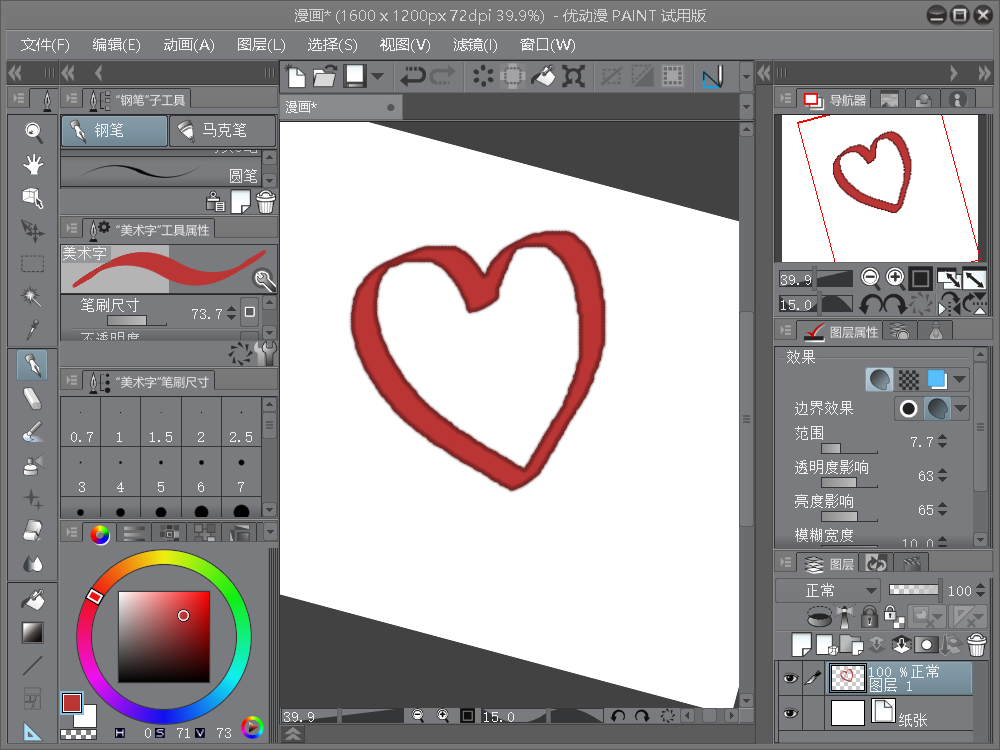Click the lock layer padlock icon
Viewport: 1000px width, 750px height.
click(869, 617)
